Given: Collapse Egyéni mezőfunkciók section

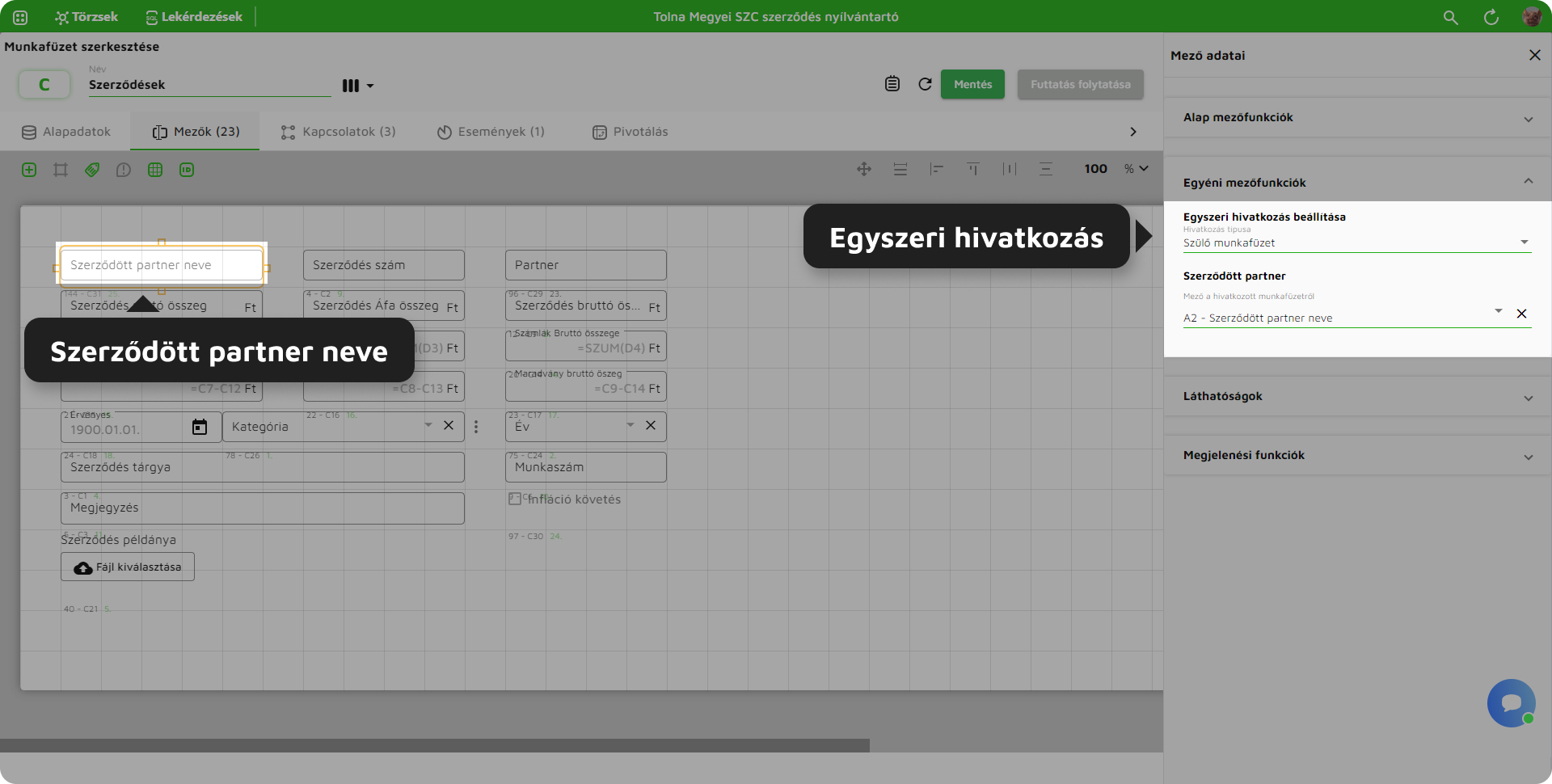Looking at the screenshot, I should click(1358, 183).
